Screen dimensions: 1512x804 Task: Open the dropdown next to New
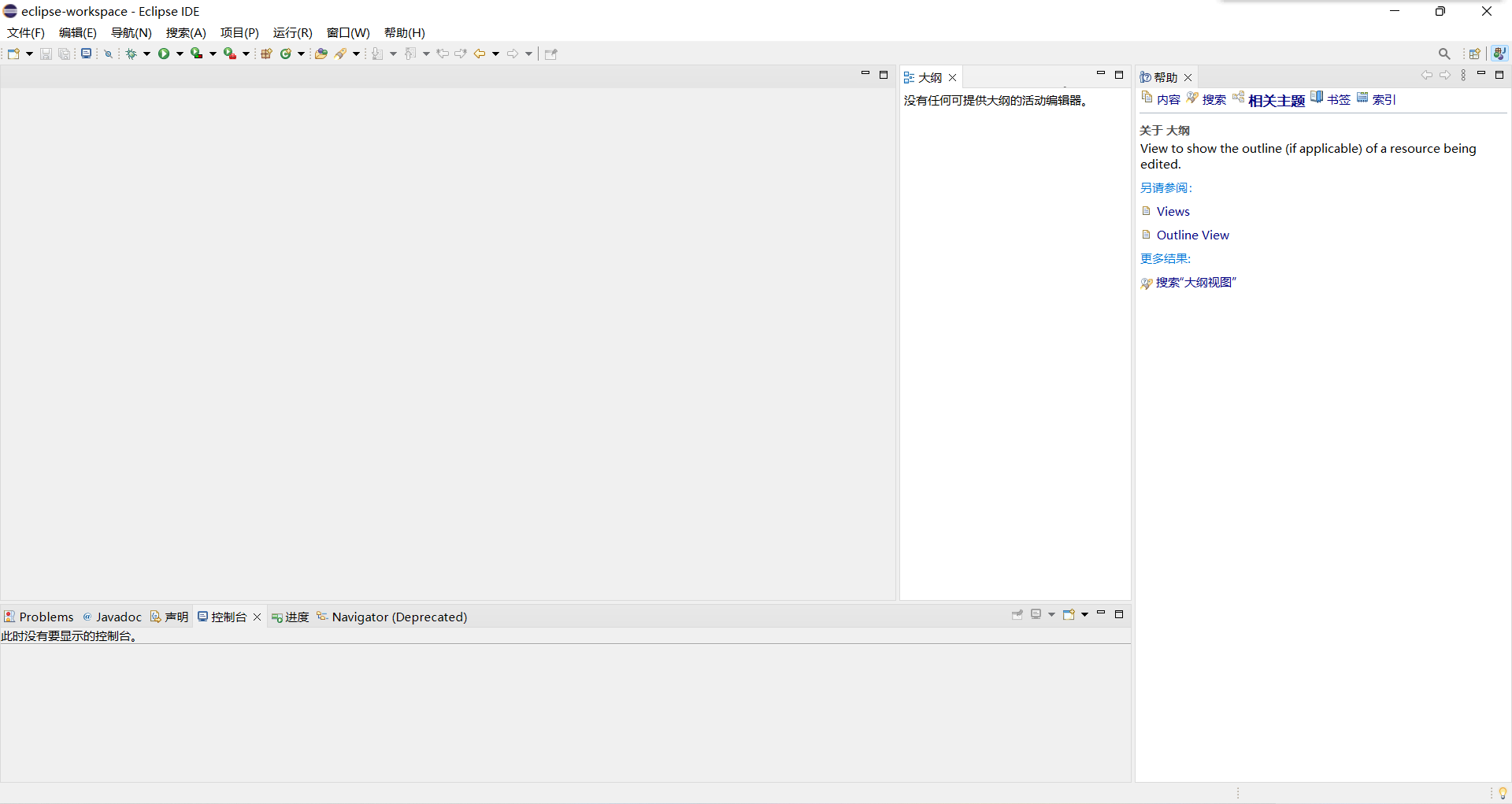(x=30, y=54)
